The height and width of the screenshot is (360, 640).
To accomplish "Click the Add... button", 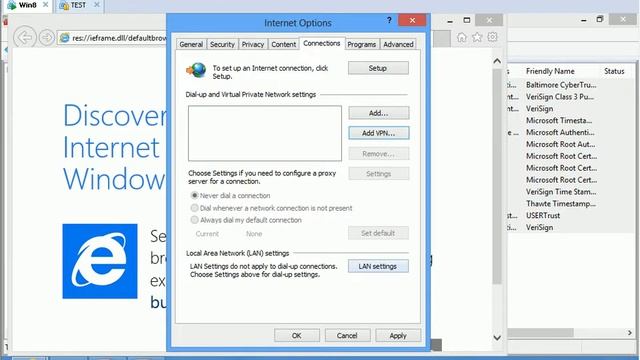I will [379, 113].
